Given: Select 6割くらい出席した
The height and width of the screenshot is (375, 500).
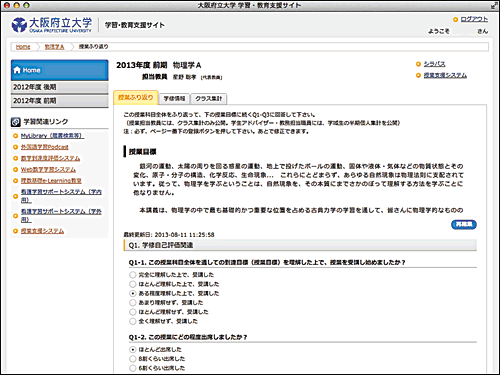Looking at the screenshot, I should click(x=133, y=368).
